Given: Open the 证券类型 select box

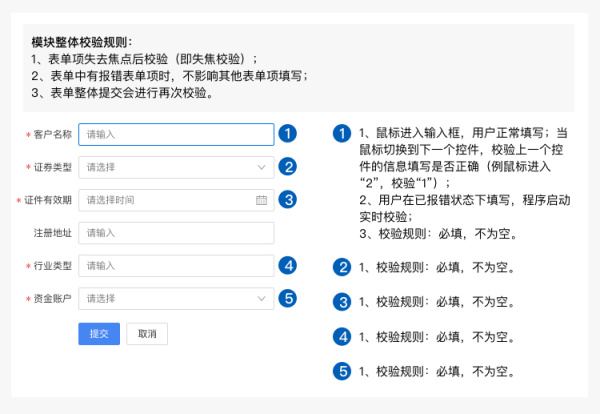Looking at the screenshot, I should click(176, 167).
